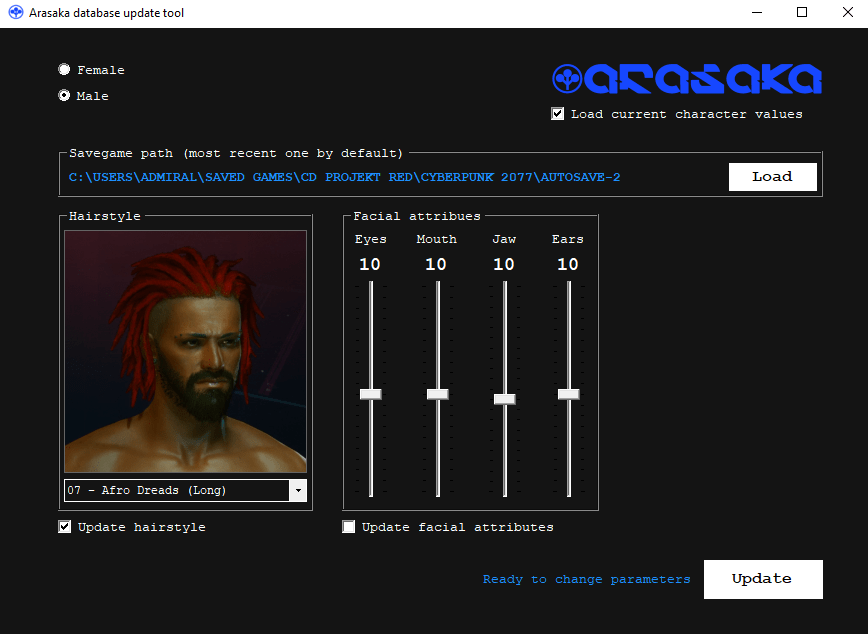This screenshot has width=868, height=634.
Task: Click the Arasaka app icon in title bar
Action: [x=15, y=13]
